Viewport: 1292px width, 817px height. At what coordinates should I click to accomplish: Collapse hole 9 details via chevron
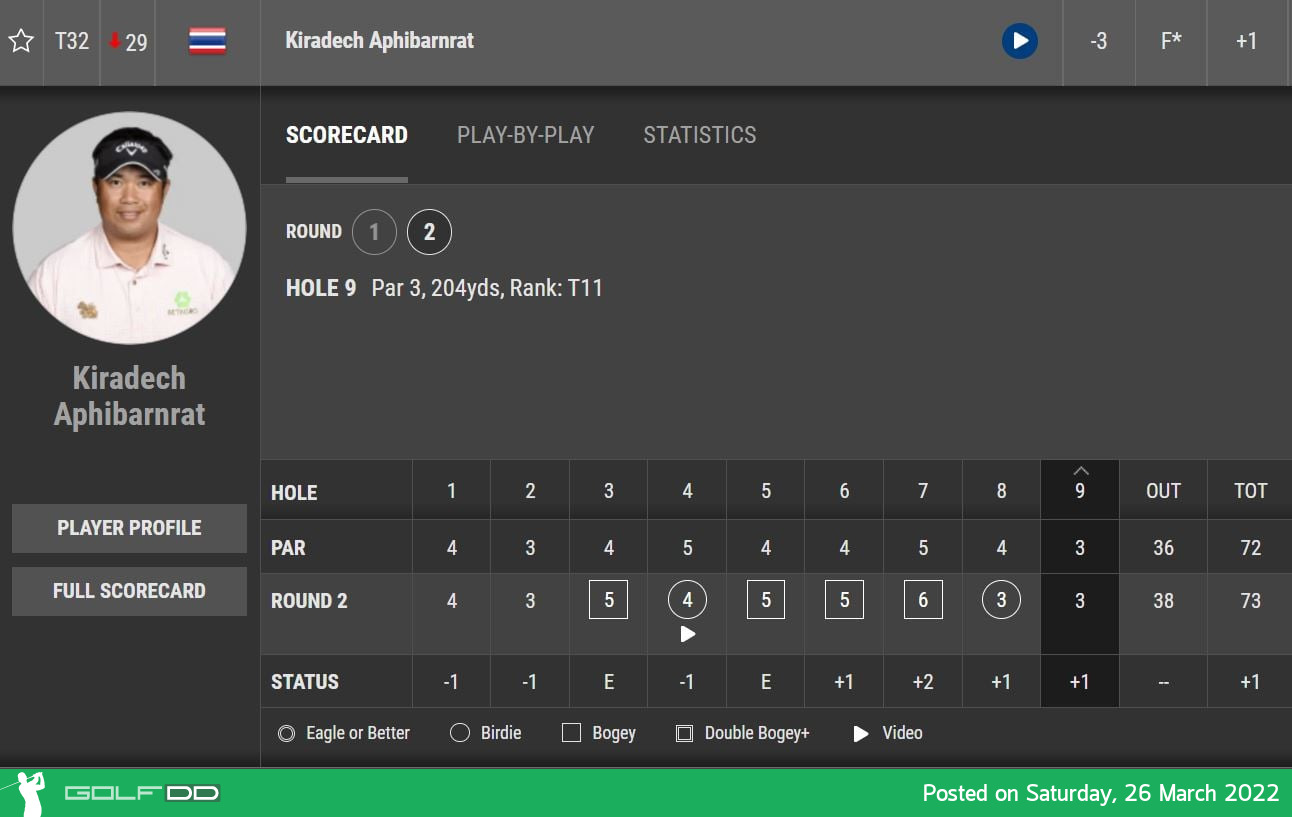coord(1080,471)
